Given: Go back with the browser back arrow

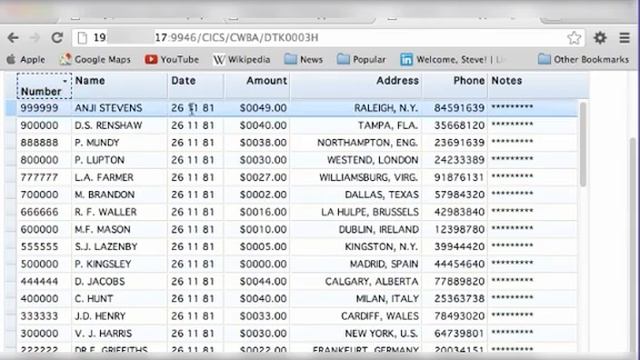Looking at the screenshot, I should (x=13, y=38).
